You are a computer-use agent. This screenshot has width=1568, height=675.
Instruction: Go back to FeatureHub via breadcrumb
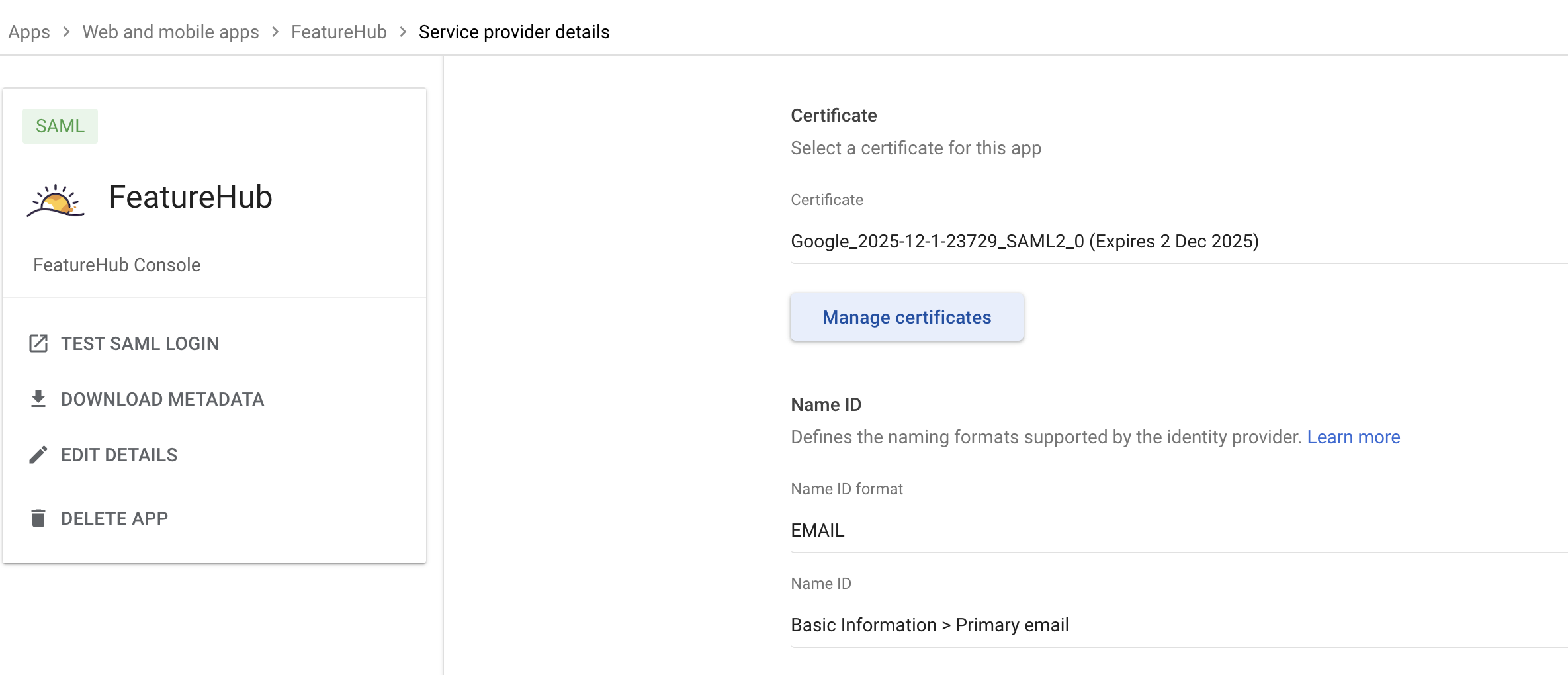pyautogui.click(x=338, y=32)
